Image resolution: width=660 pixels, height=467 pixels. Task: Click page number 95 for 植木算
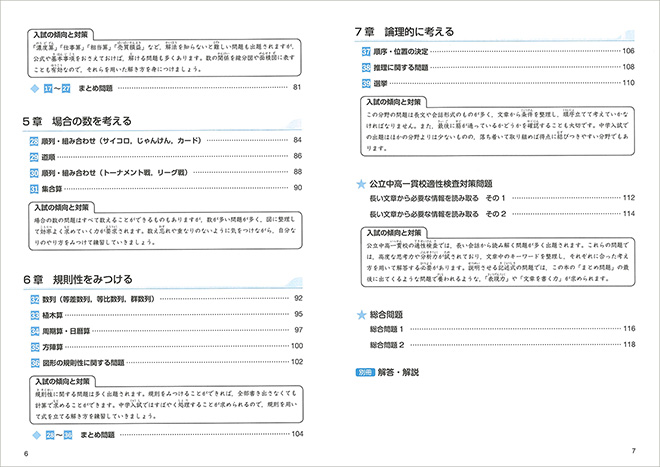[298, 314]
